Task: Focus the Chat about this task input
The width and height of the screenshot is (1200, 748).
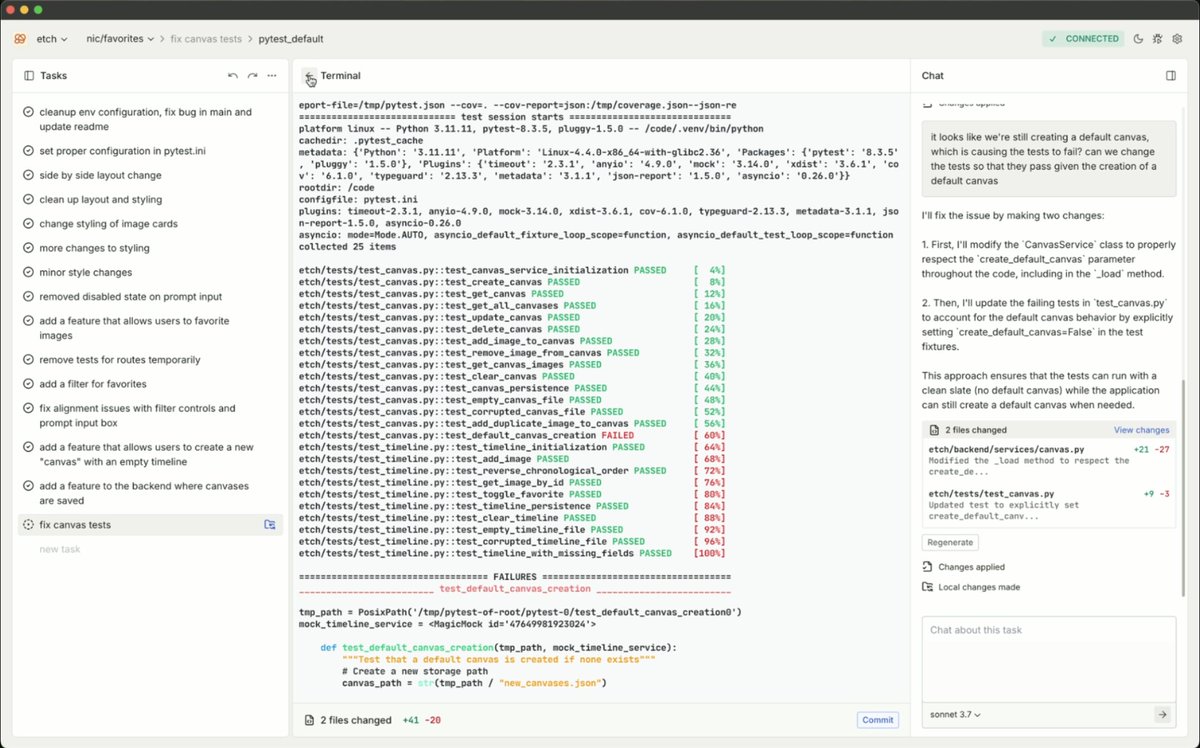Action: [1049, 660]
